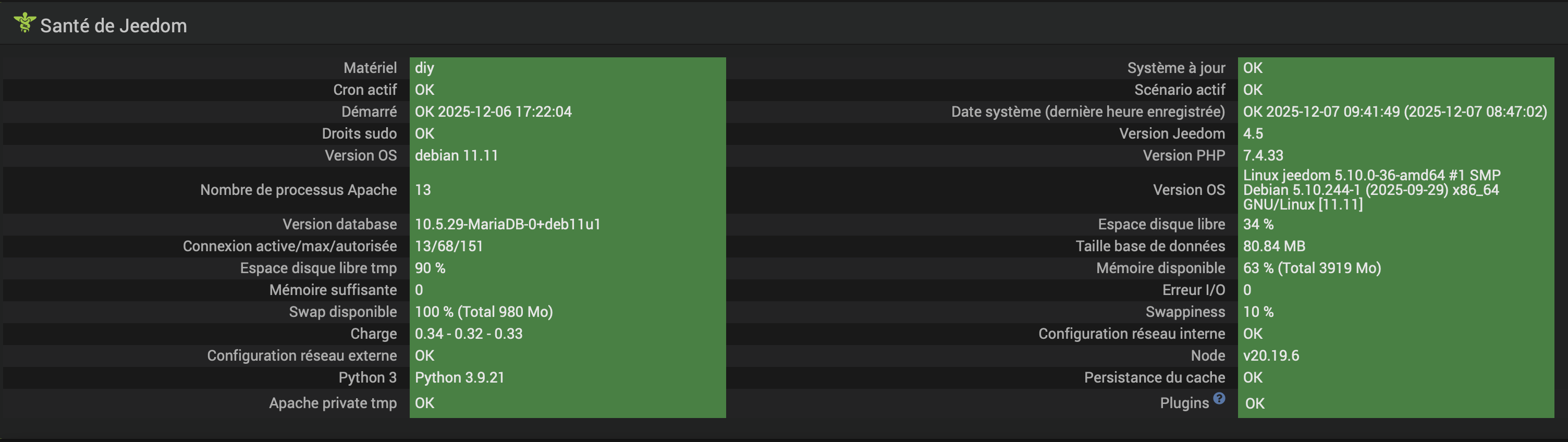This screenshot has height=442, width=1568.
Task: Click the Version Jeedom 4.5 value
Action: point(1253,134)
